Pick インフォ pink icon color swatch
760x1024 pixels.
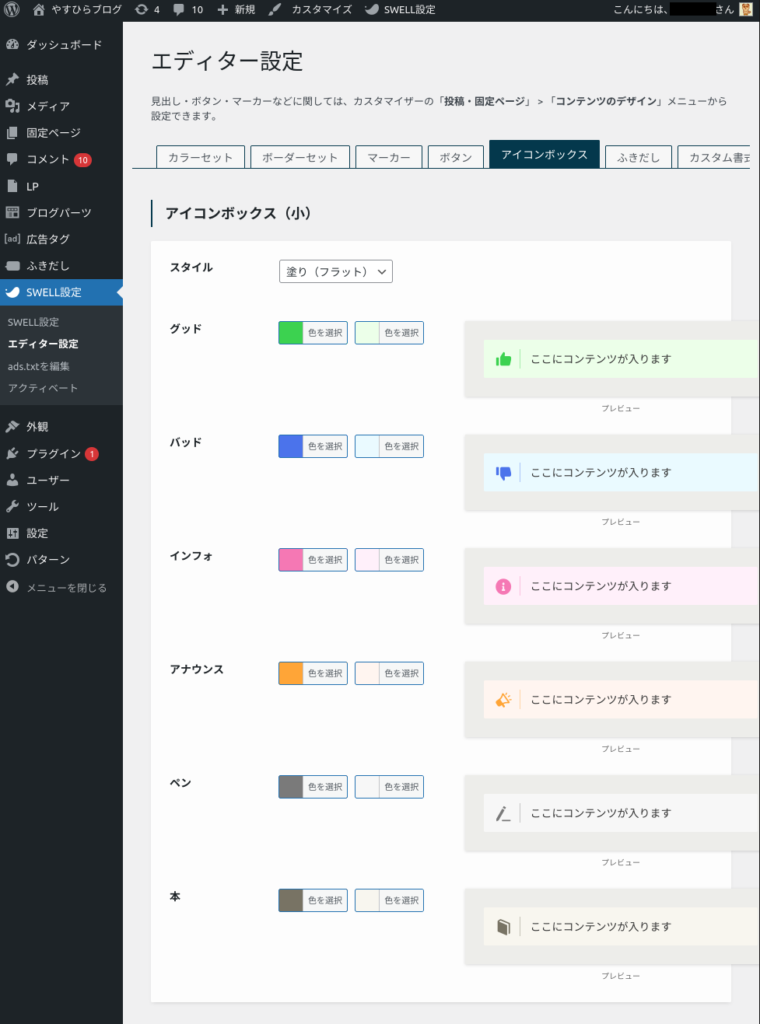(x=291, y=560)
